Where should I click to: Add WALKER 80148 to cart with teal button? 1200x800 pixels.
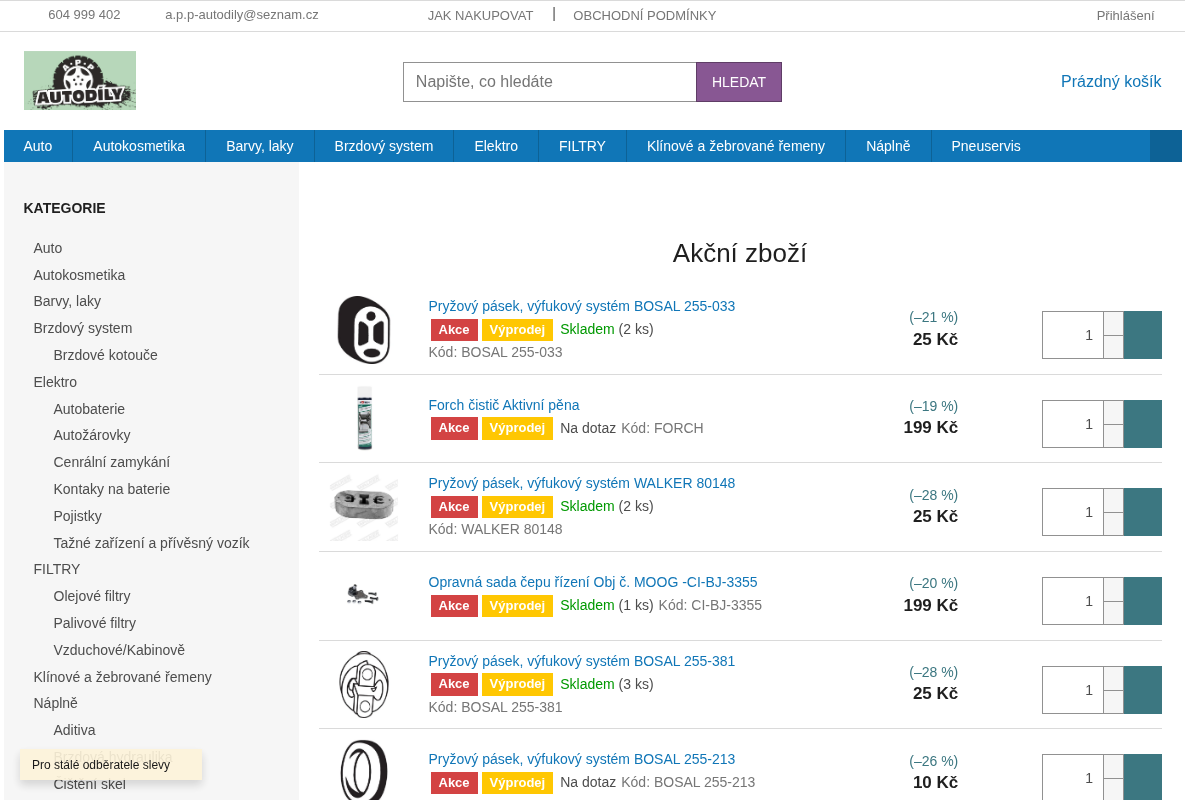pos(1143,512)
